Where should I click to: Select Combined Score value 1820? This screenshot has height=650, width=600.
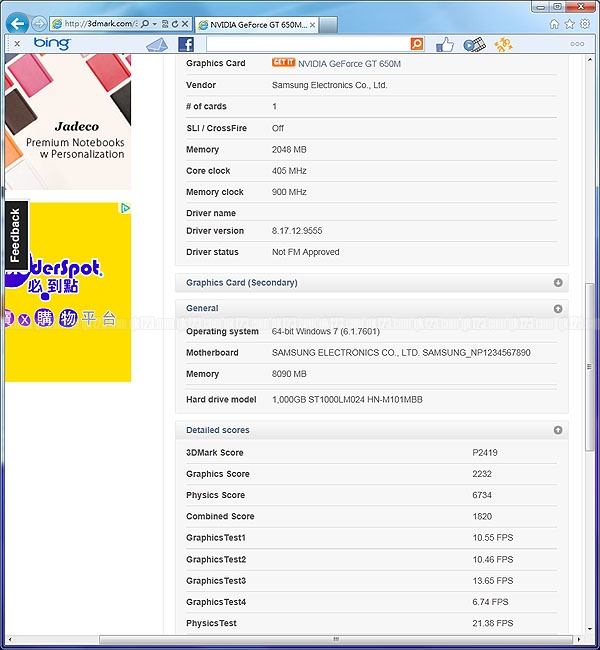pos(482,517)
